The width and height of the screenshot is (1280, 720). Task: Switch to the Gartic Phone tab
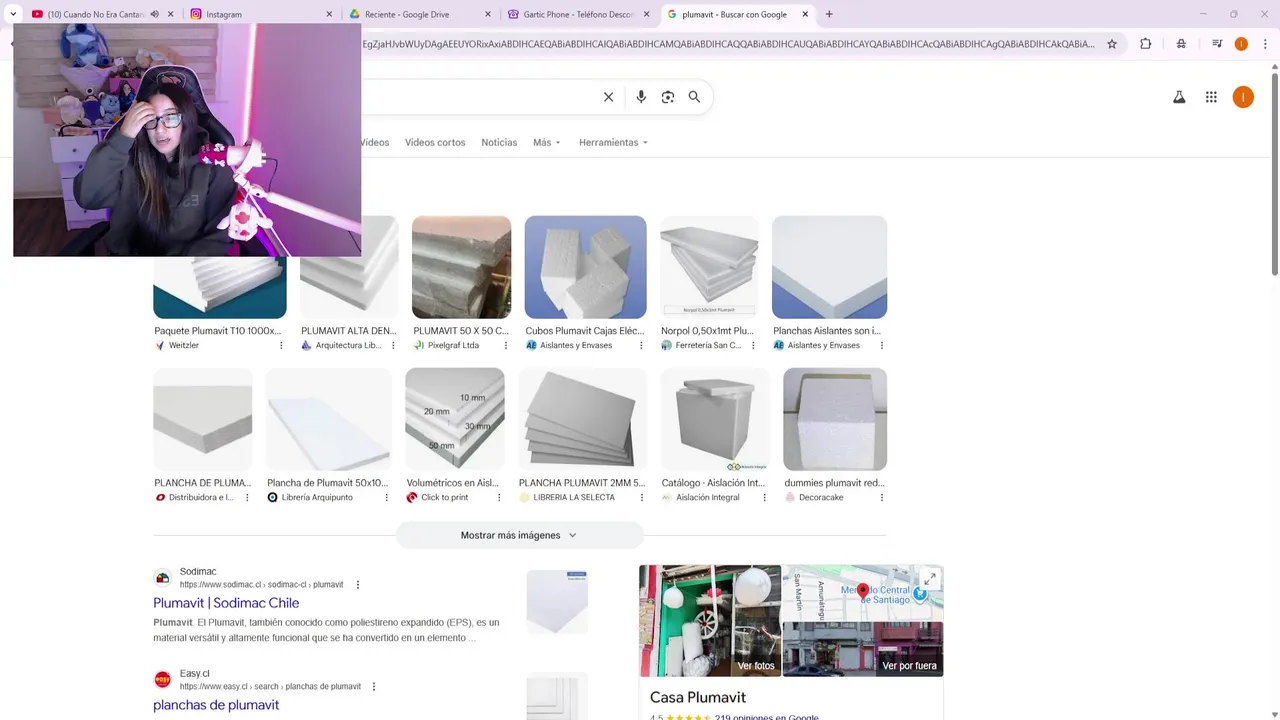point(577,14)
